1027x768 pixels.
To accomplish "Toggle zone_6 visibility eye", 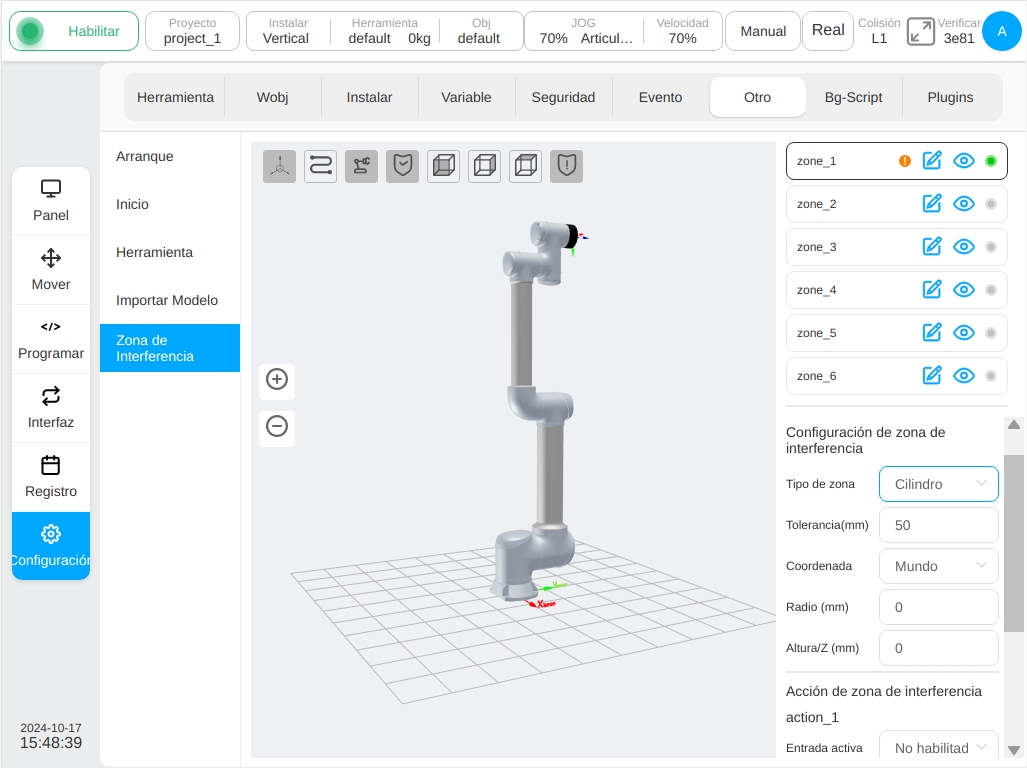I will click(x=963, y=376).
